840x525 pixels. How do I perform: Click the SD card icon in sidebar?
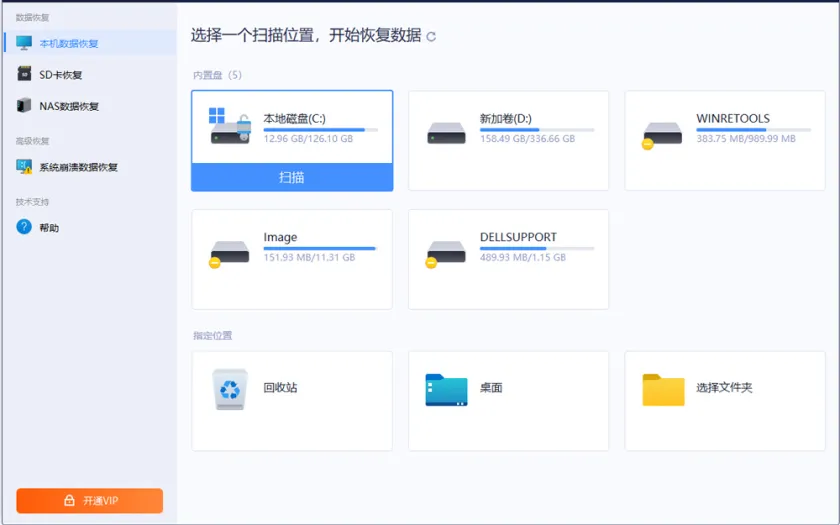[24, 74]
